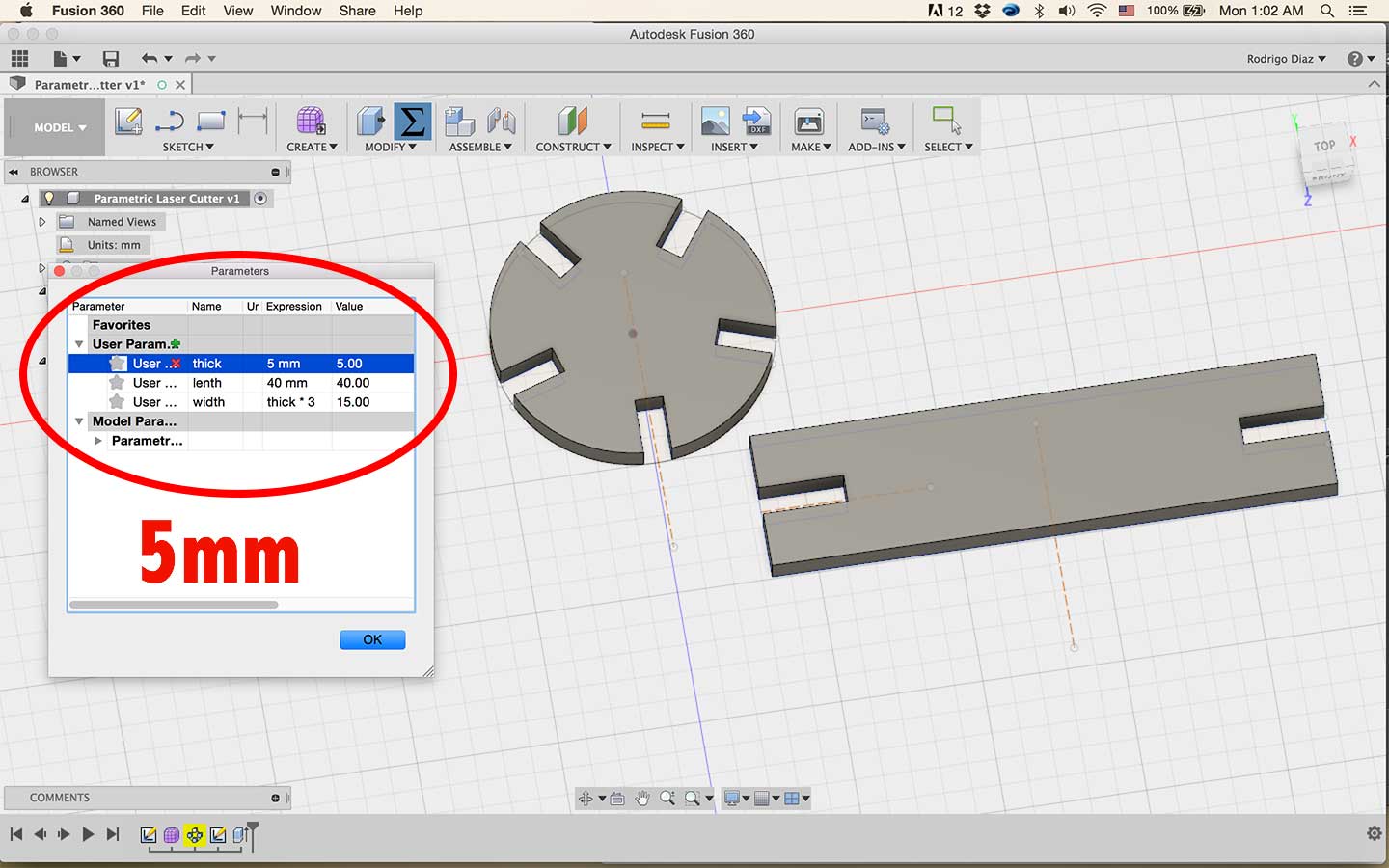Click the Save disk icon
Viewport: 1389px width, 868px height.
click(x=111, y=58)
